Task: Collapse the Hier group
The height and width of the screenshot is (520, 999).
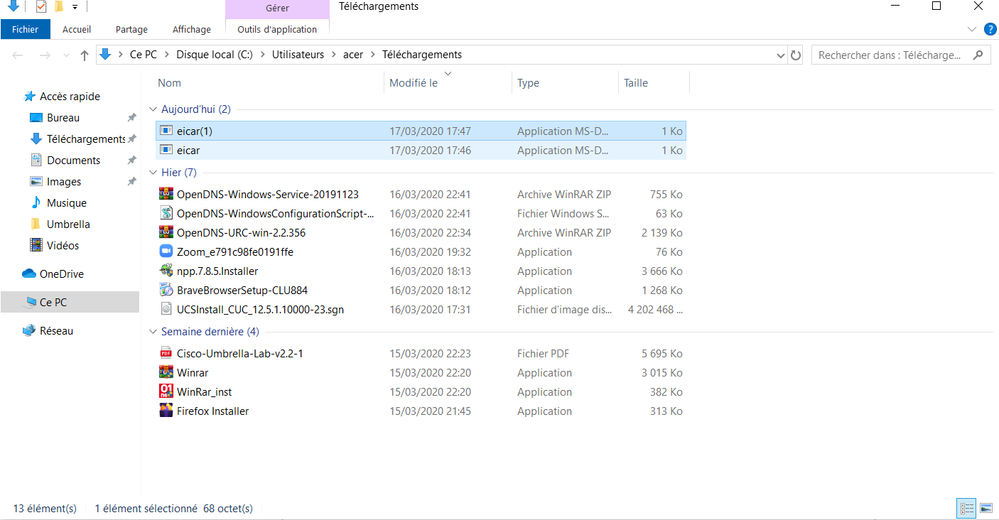Action: click(153, 173)
